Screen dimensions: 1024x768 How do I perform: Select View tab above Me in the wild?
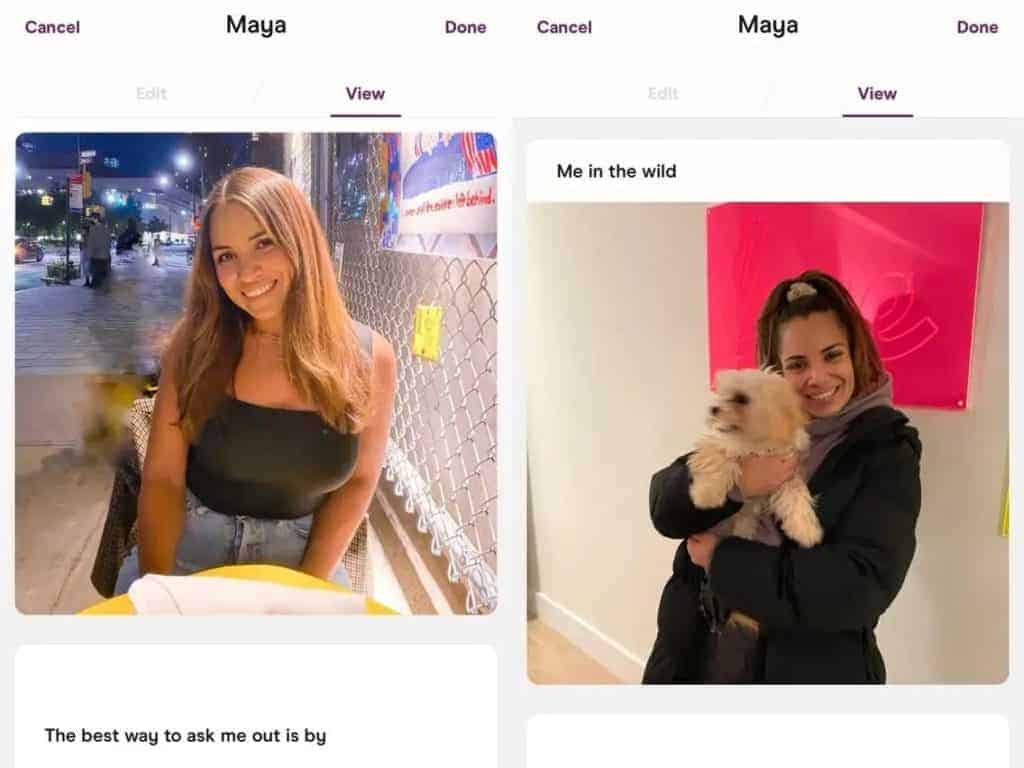point(877,93)
